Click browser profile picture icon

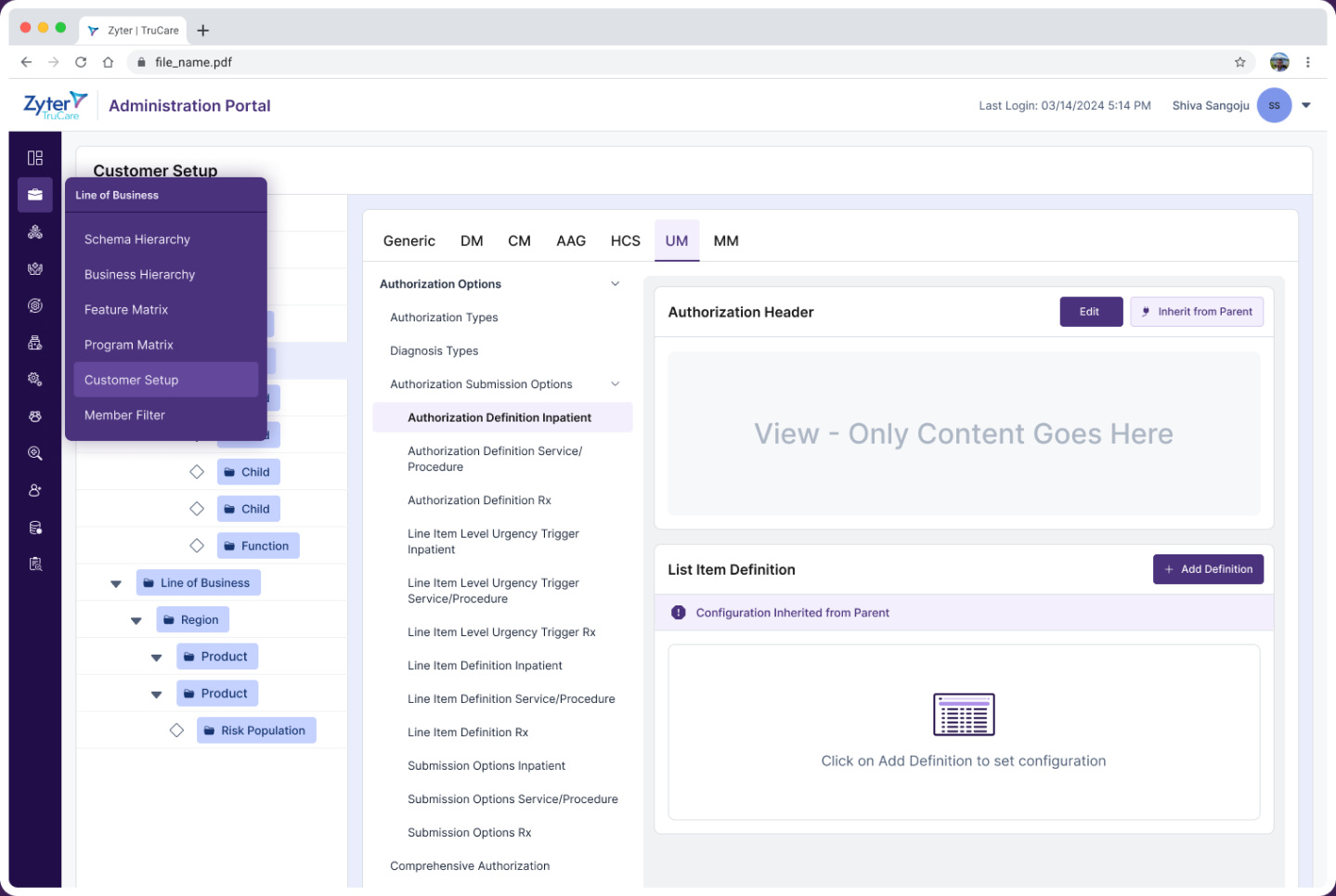[x=1279, y=62]
